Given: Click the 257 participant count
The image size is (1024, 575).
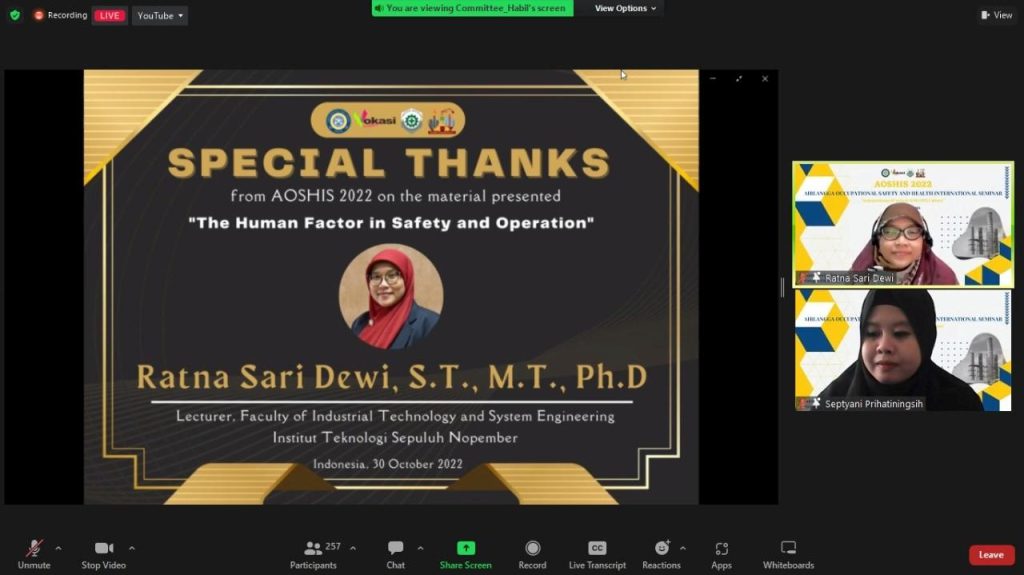Looking at the screenshot, I should pos(333,546).
